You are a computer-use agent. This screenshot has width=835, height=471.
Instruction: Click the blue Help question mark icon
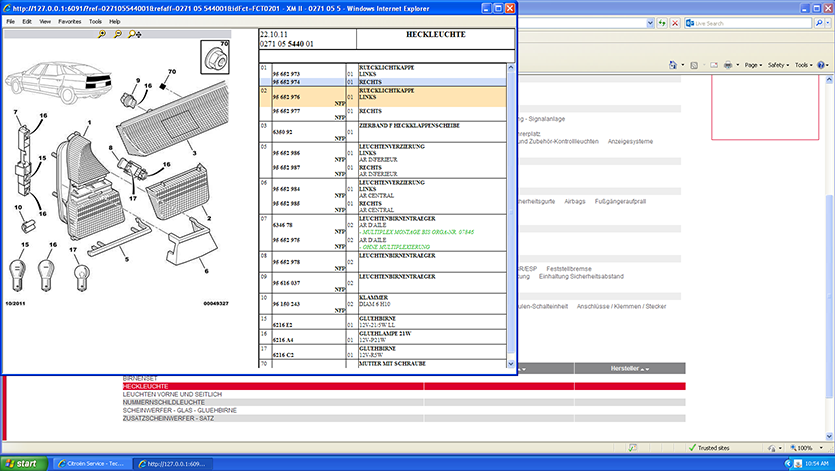coord(821,65)
